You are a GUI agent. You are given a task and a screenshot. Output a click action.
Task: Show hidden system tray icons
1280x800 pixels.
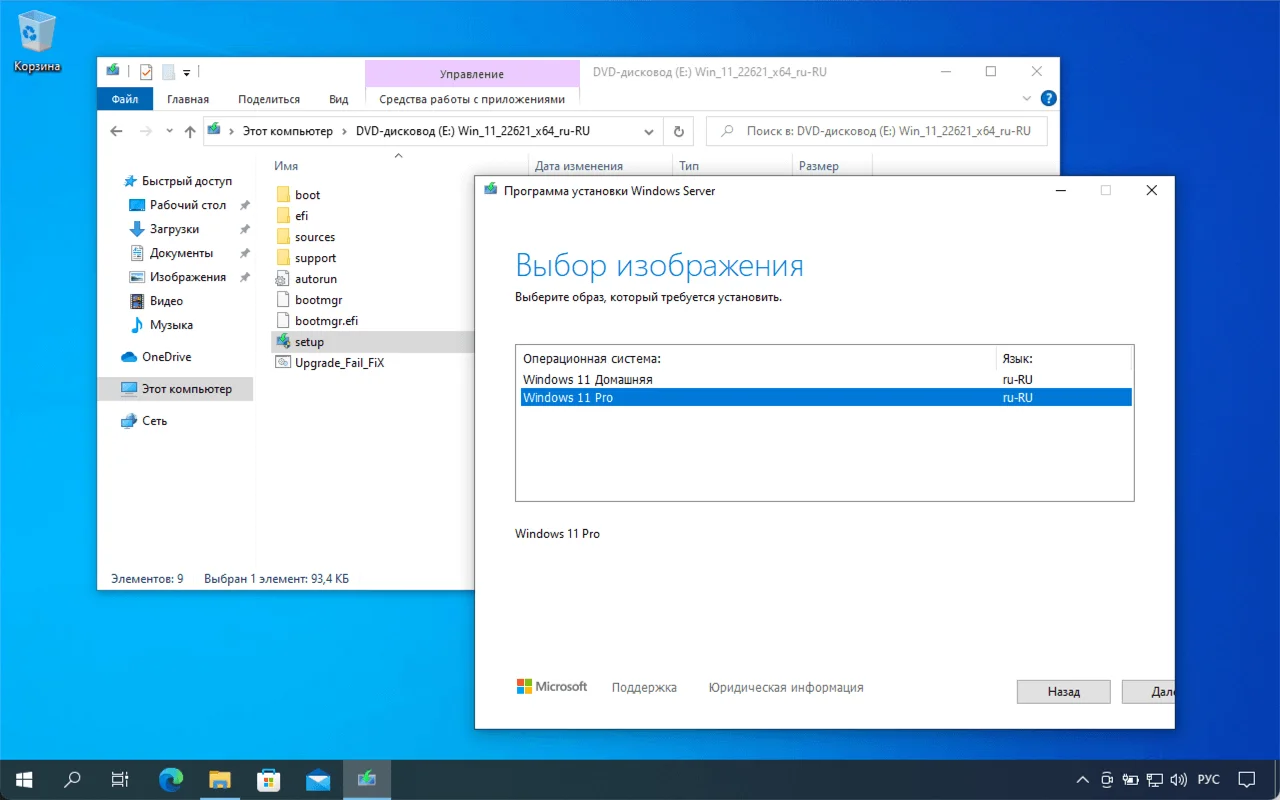[1082, 779]
